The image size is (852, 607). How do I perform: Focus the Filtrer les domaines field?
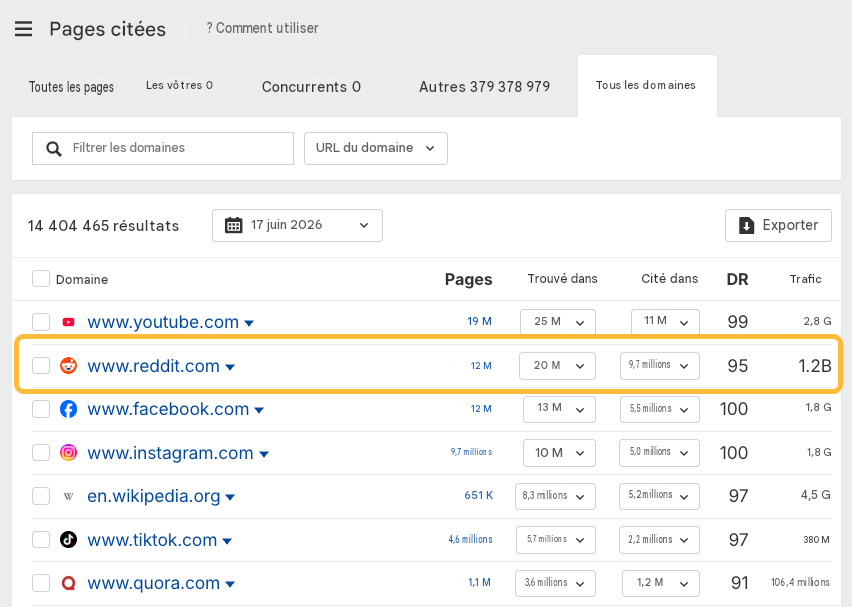point(163,148)
